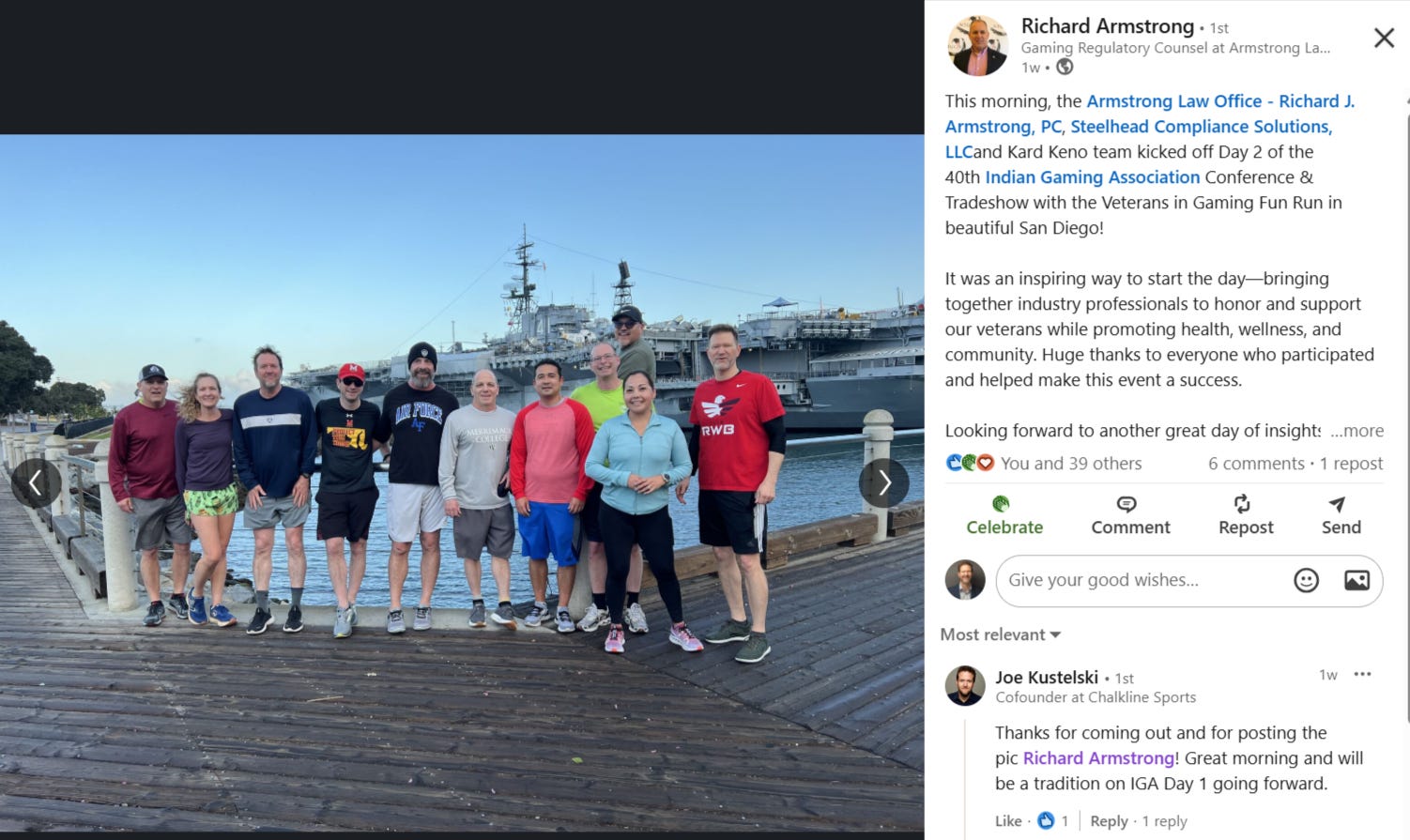Screen dimensions: 1410x840
Task: Like Joe Kustelski's comment
Action: coord(1008,820)
